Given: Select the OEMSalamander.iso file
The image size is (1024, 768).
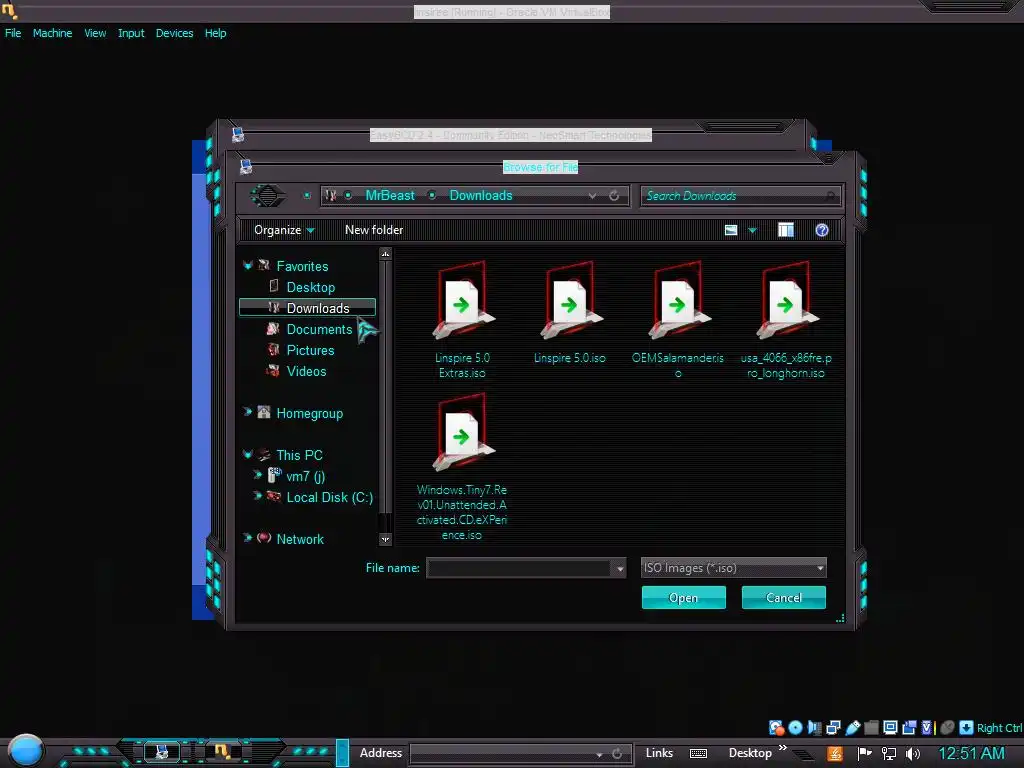Looking at the screenshot, I should tap(678, 320).
